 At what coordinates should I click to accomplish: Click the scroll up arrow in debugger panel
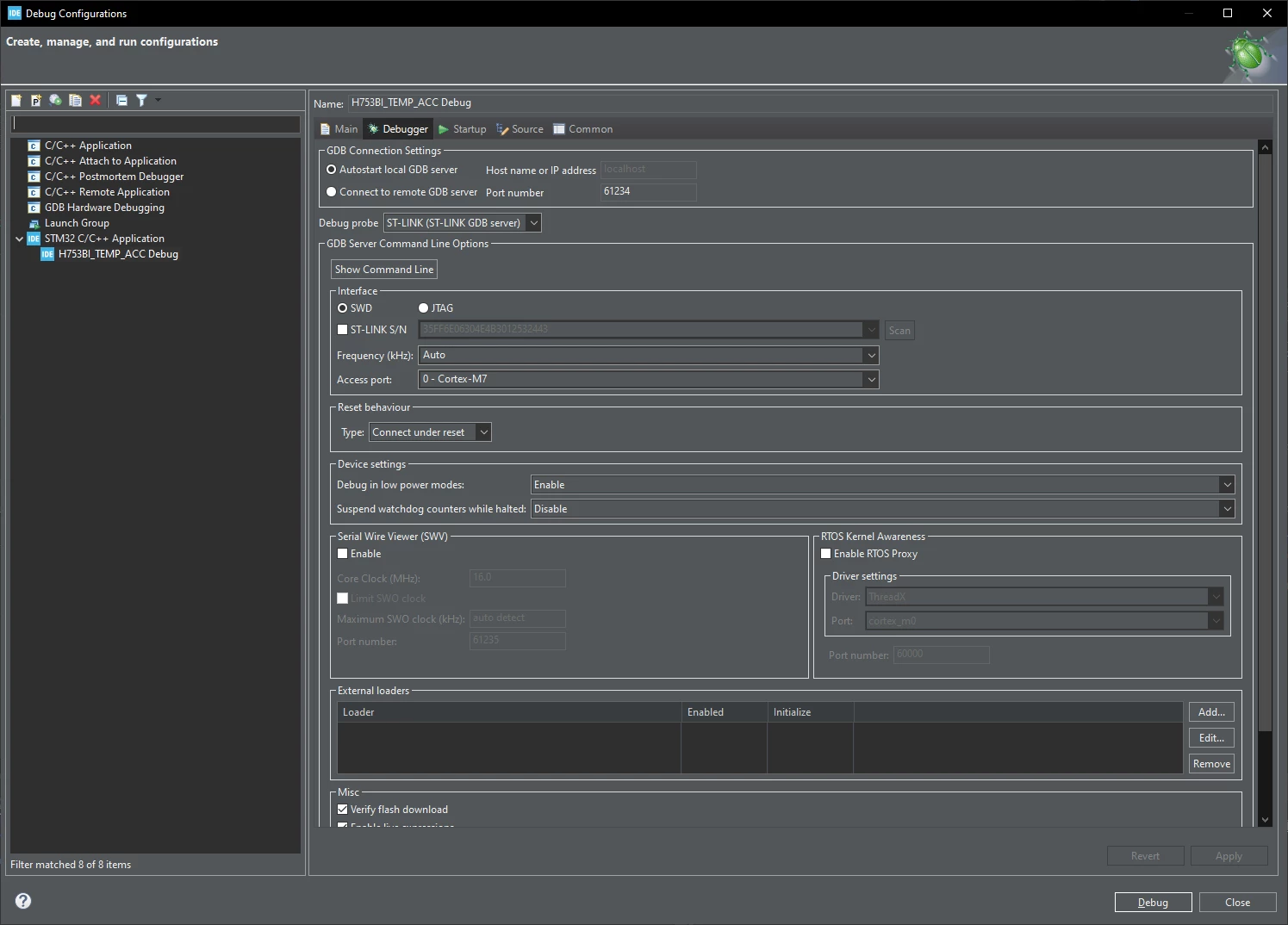point(1265,147)
